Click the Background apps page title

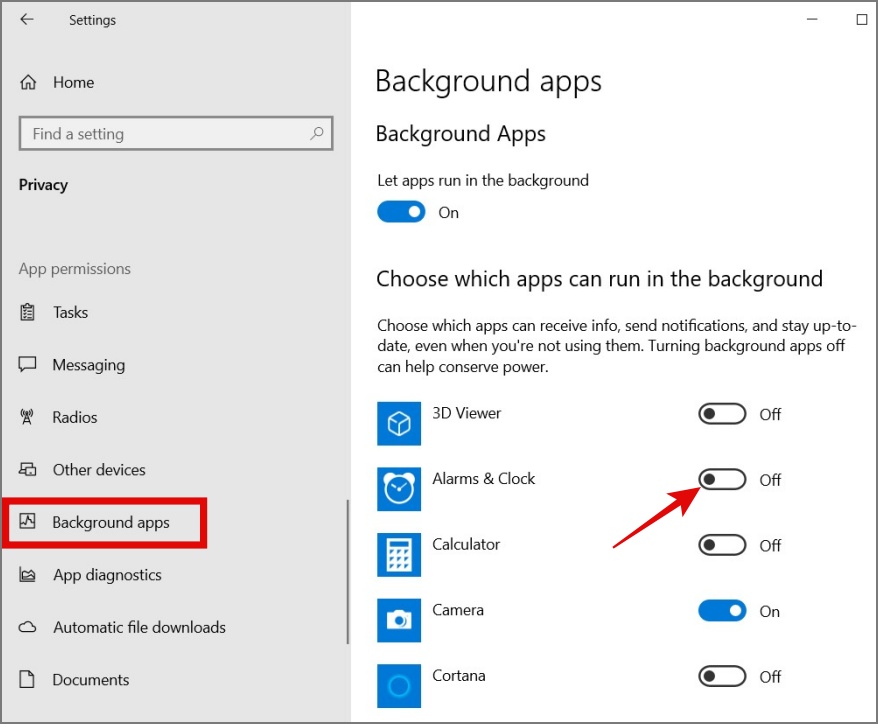[x=488, y=82]
